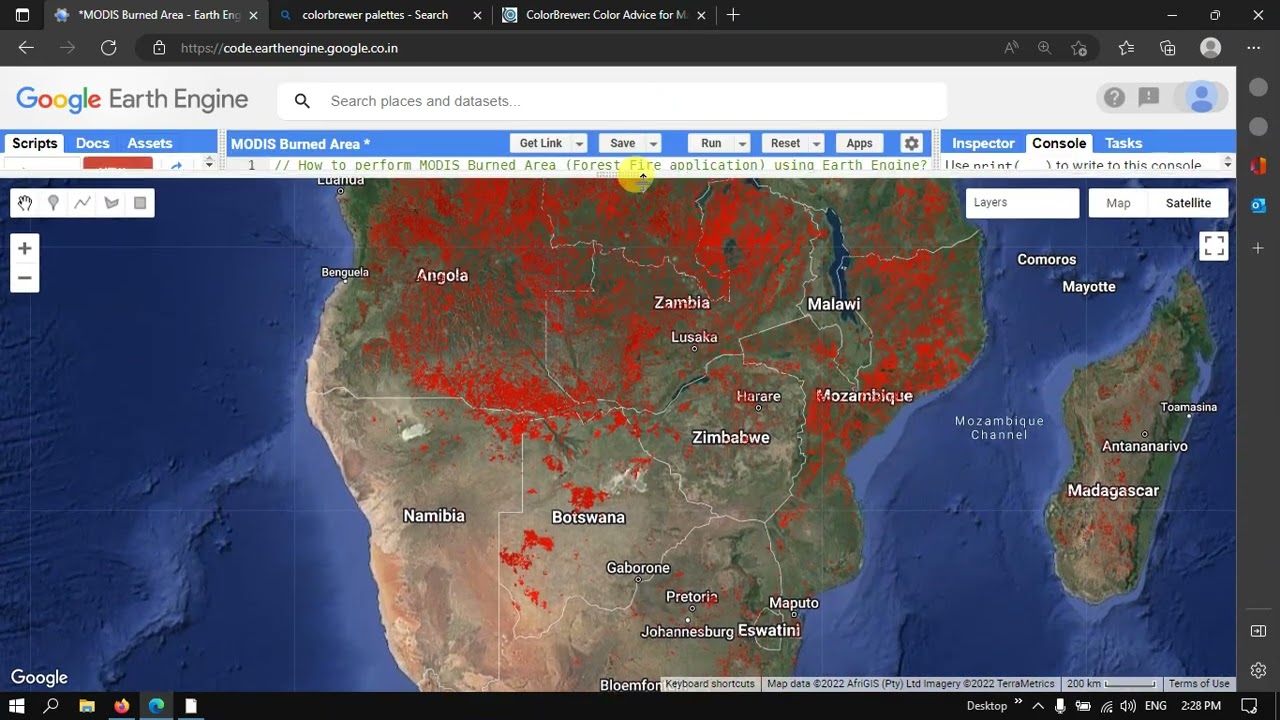Open Windows Start menu
1280x720 pixels.
click(x=17, y=706)
